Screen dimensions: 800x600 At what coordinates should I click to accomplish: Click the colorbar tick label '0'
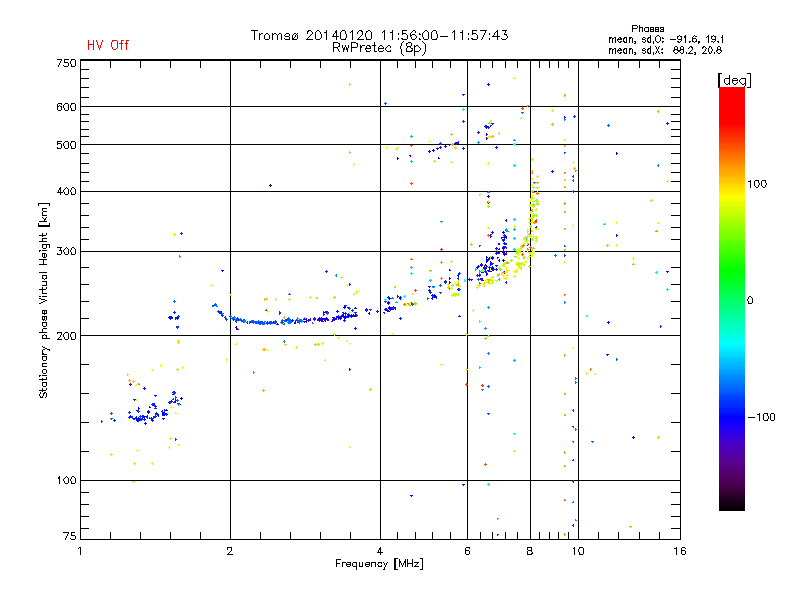pyautogui.click(x=750, y=300)
